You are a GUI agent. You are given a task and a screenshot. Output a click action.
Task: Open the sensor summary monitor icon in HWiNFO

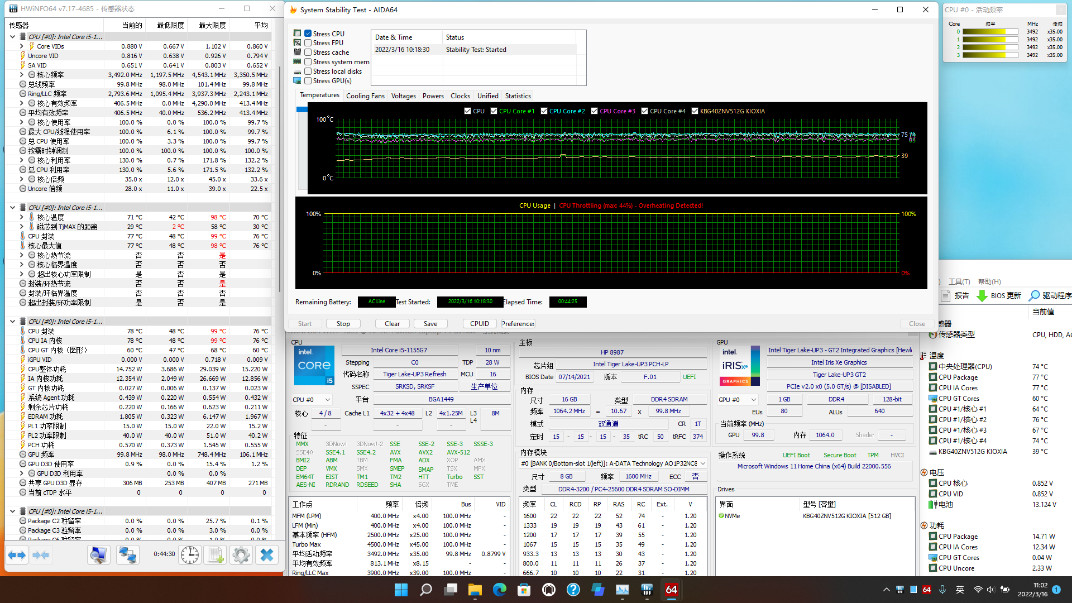(98, 554)
